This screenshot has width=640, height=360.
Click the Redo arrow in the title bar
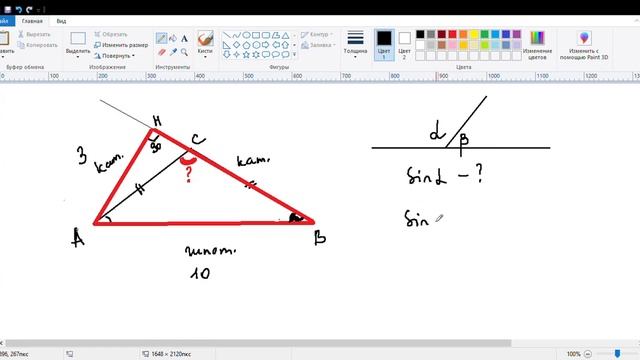[29, 9]
